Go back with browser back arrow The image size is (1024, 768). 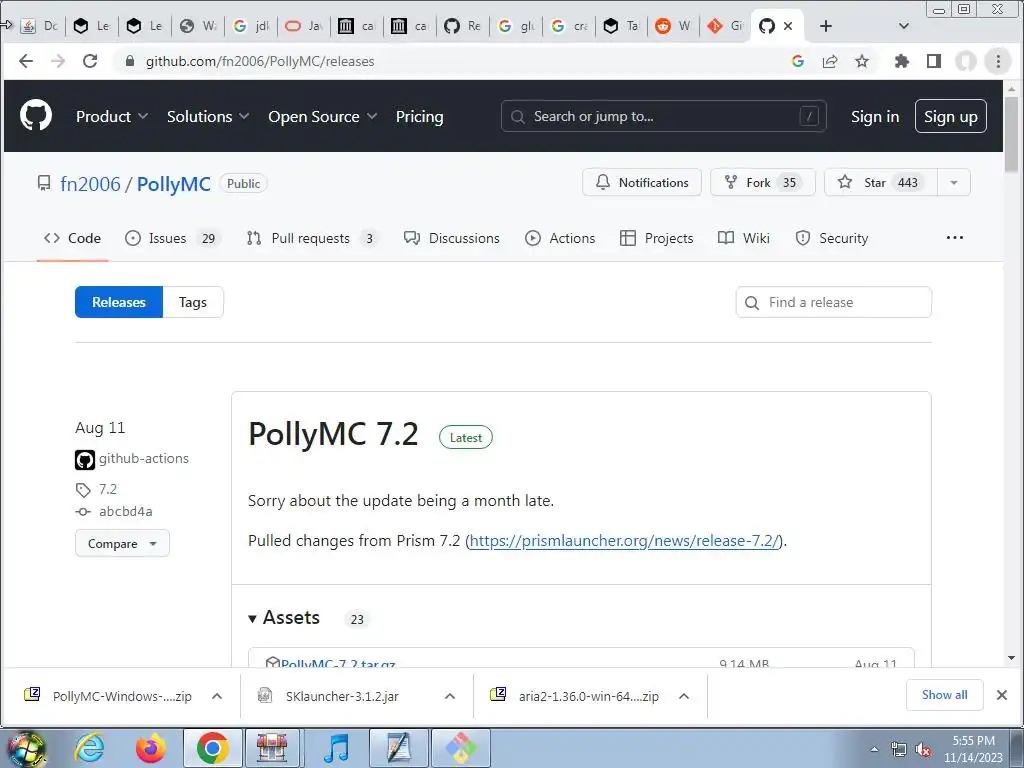(25, 61)
